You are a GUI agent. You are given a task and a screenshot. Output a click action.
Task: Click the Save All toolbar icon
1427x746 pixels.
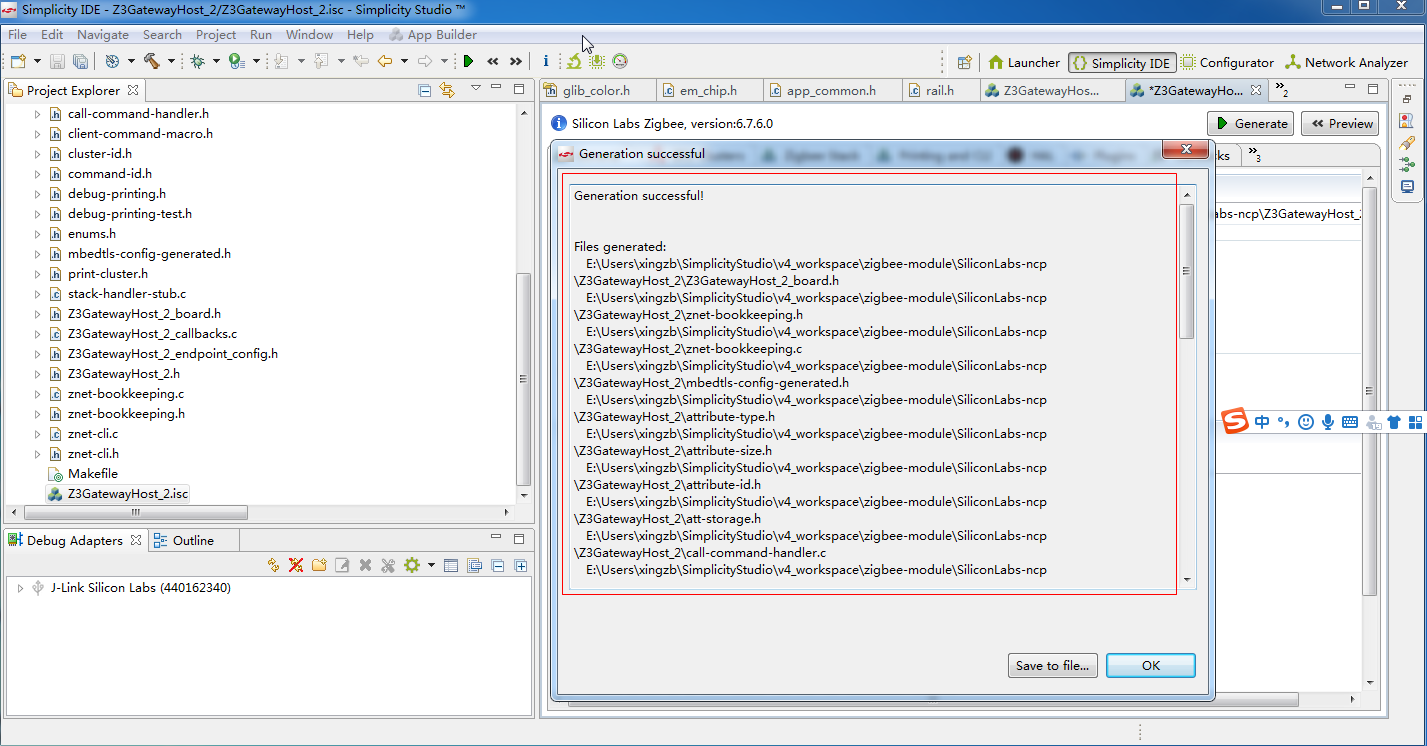(79, 61)
